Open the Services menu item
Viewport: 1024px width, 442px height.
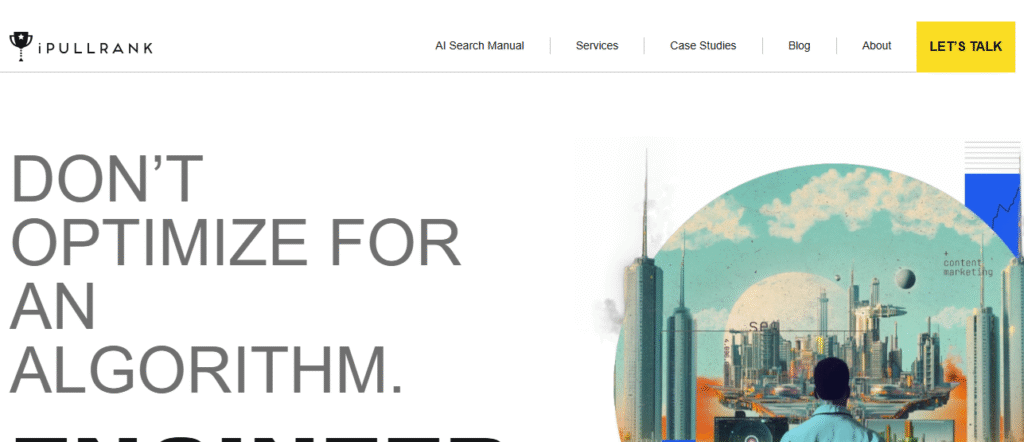597,46
